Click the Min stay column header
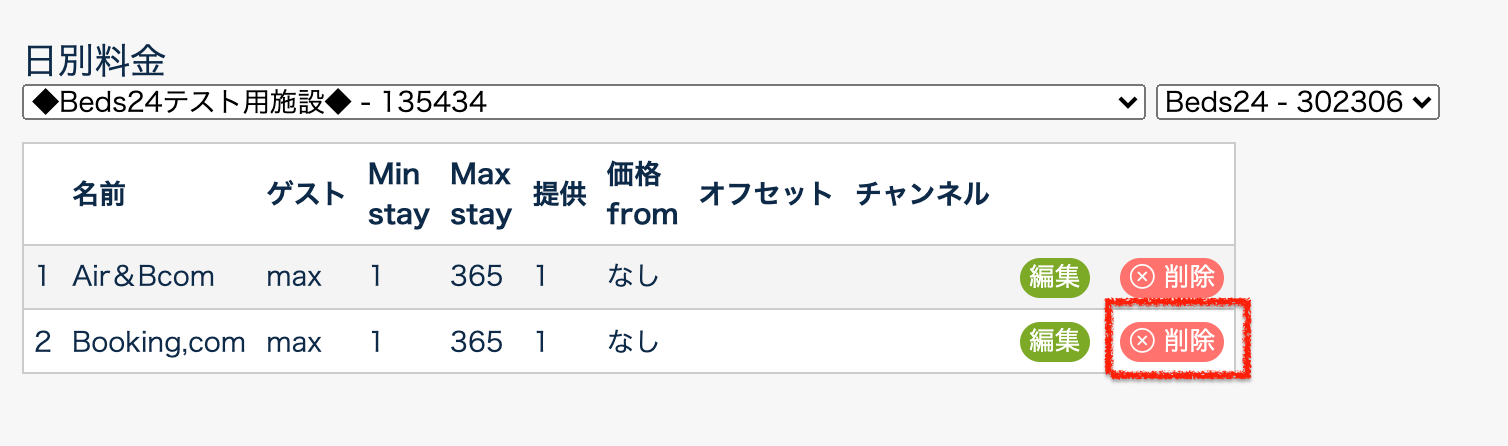 pyautogui.click(x=398, y=194)
